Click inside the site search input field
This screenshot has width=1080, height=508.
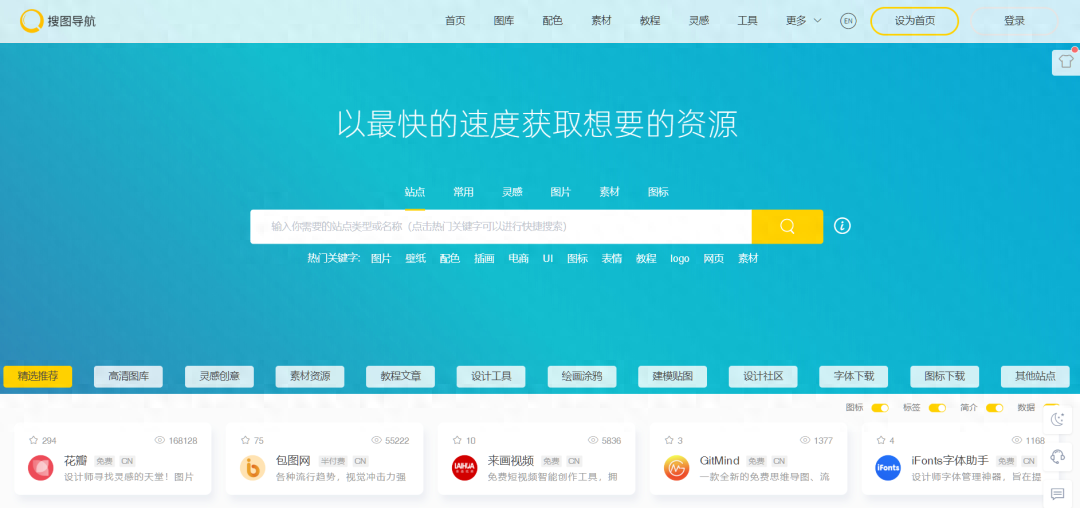tap(500, 227)
